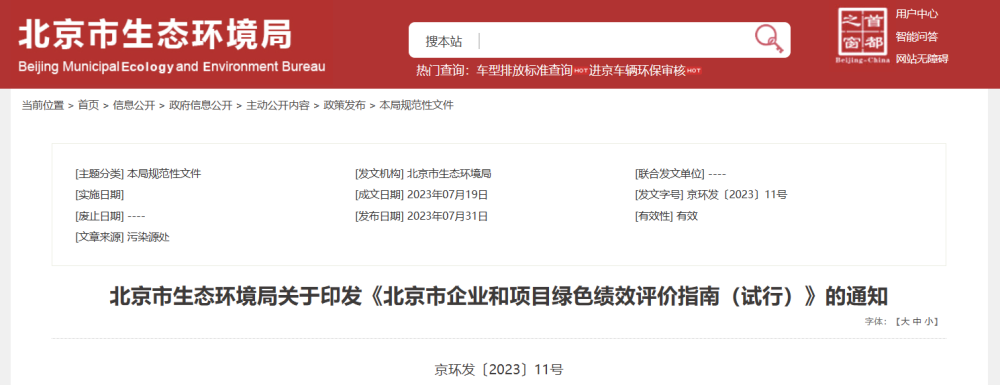Click 废止日期 field

[x=110, y=216]
